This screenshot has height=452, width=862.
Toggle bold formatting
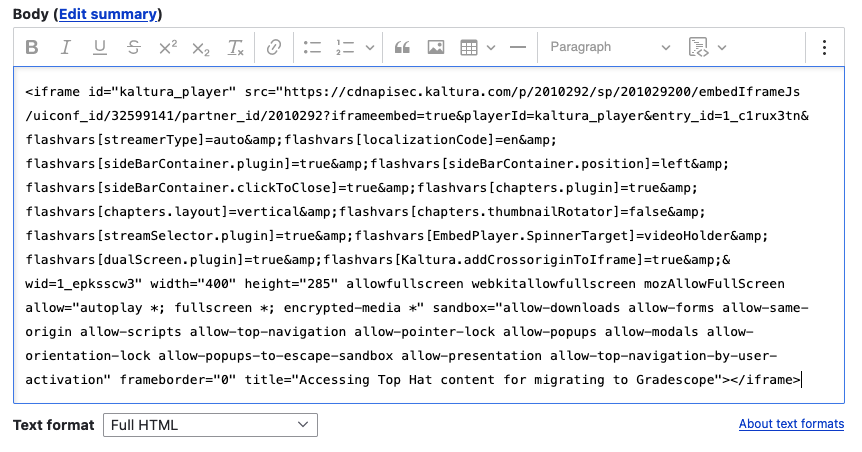pyautogui.click(x=32, y=47)
